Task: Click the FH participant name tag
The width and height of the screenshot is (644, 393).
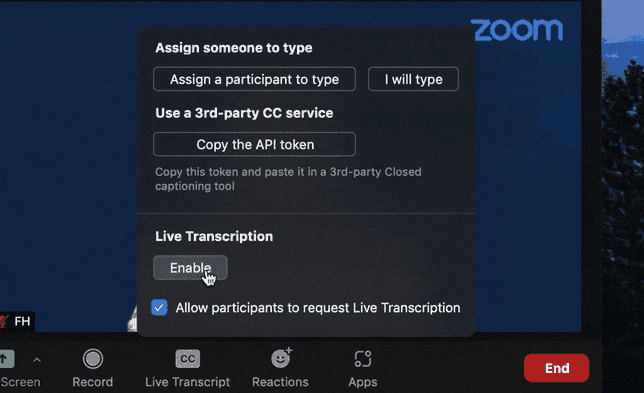Action: click(x=22, y=321)
